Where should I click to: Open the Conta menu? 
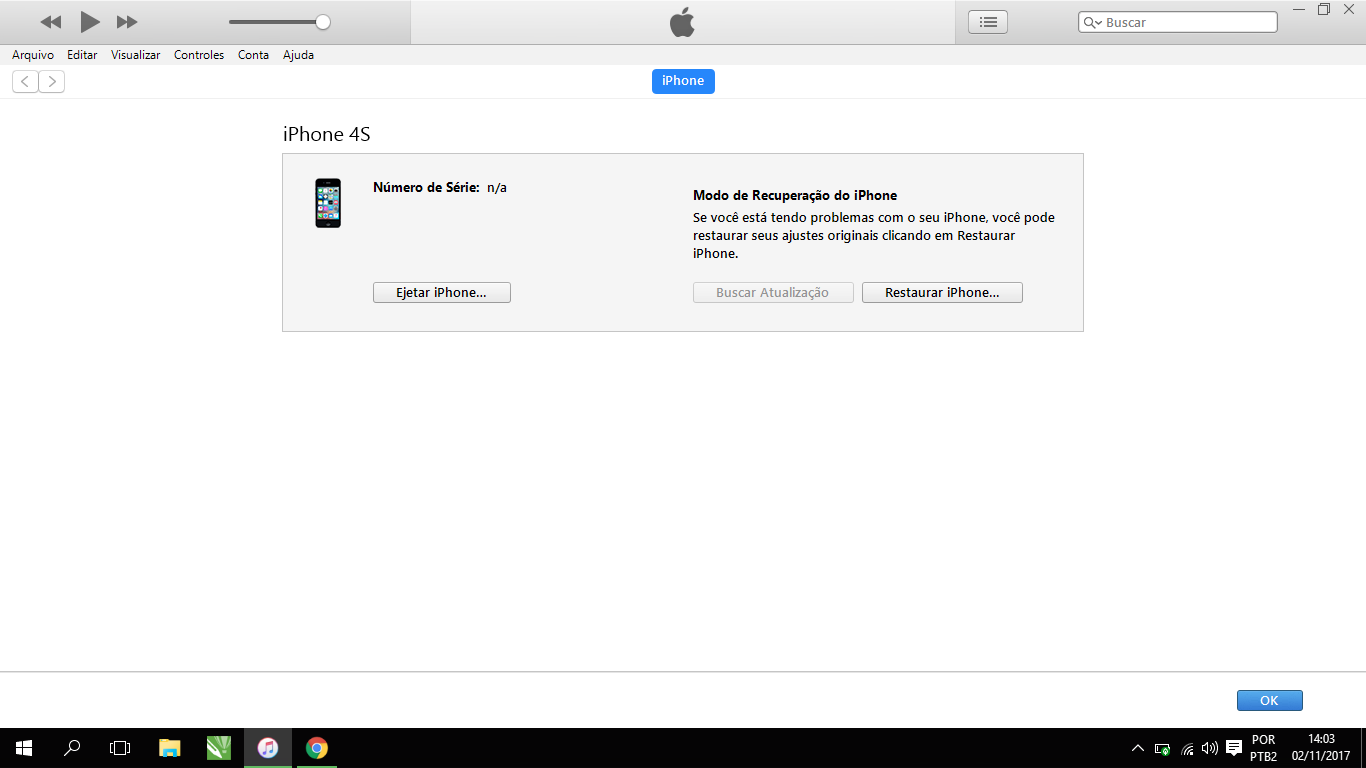click(253, 55)
